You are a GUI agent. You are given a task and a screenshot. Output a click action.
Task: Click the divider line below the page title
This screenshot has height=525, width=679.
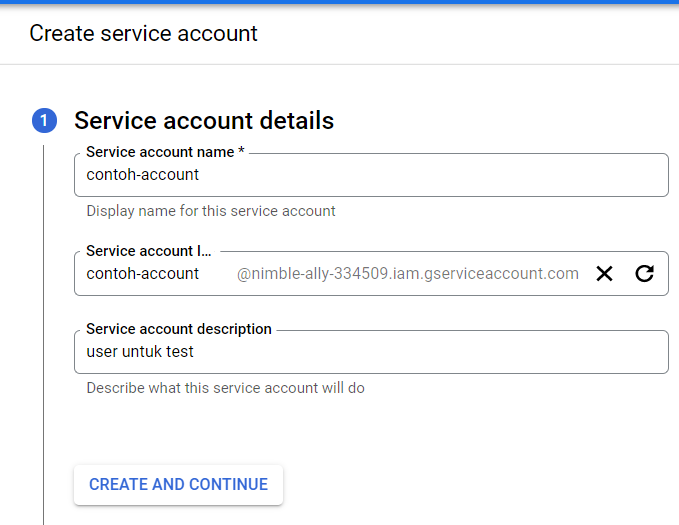[x=340, y=65]
